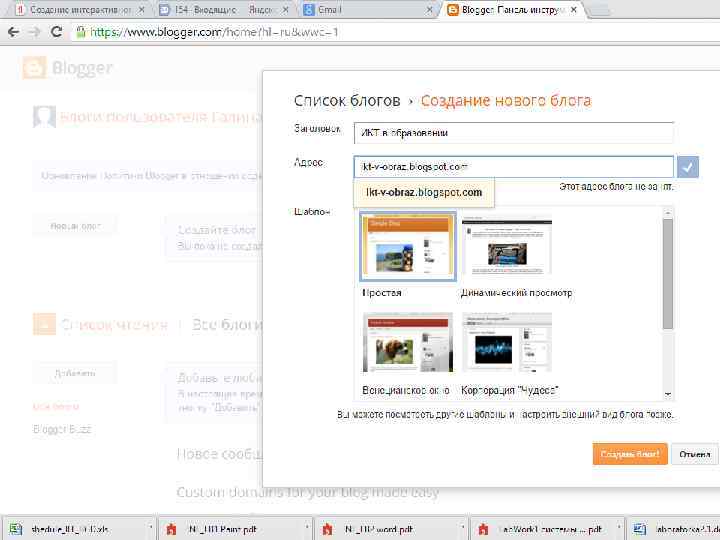Open the word.pdf download file icon
720x540 pixels.
coord(327,529)
